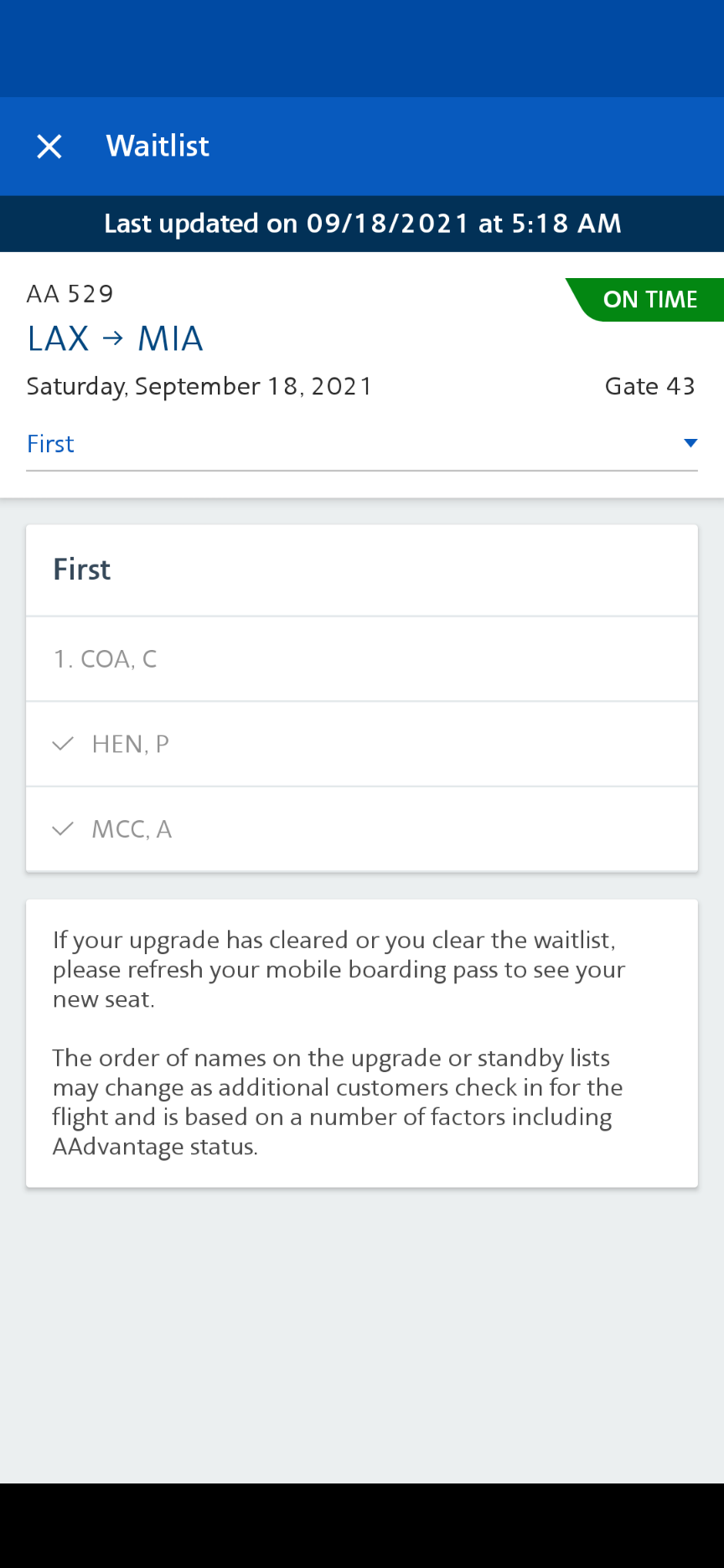Tap the arrow between LAX and MIA
Viewport: 724px width, 1568px height.
[x=113, y=338]
